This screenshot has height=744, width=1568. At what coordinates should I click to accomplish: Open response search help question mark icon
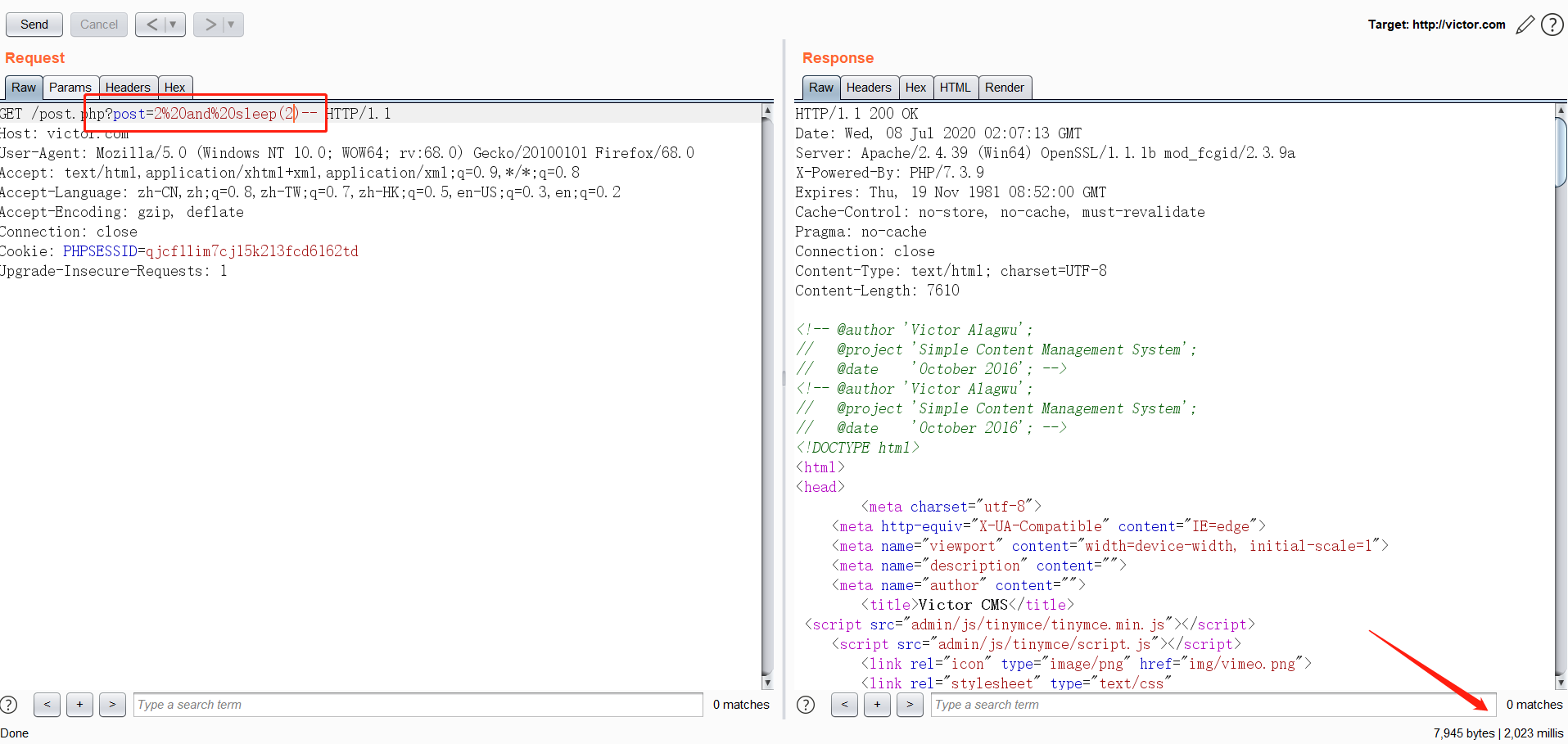pos(806,705)
